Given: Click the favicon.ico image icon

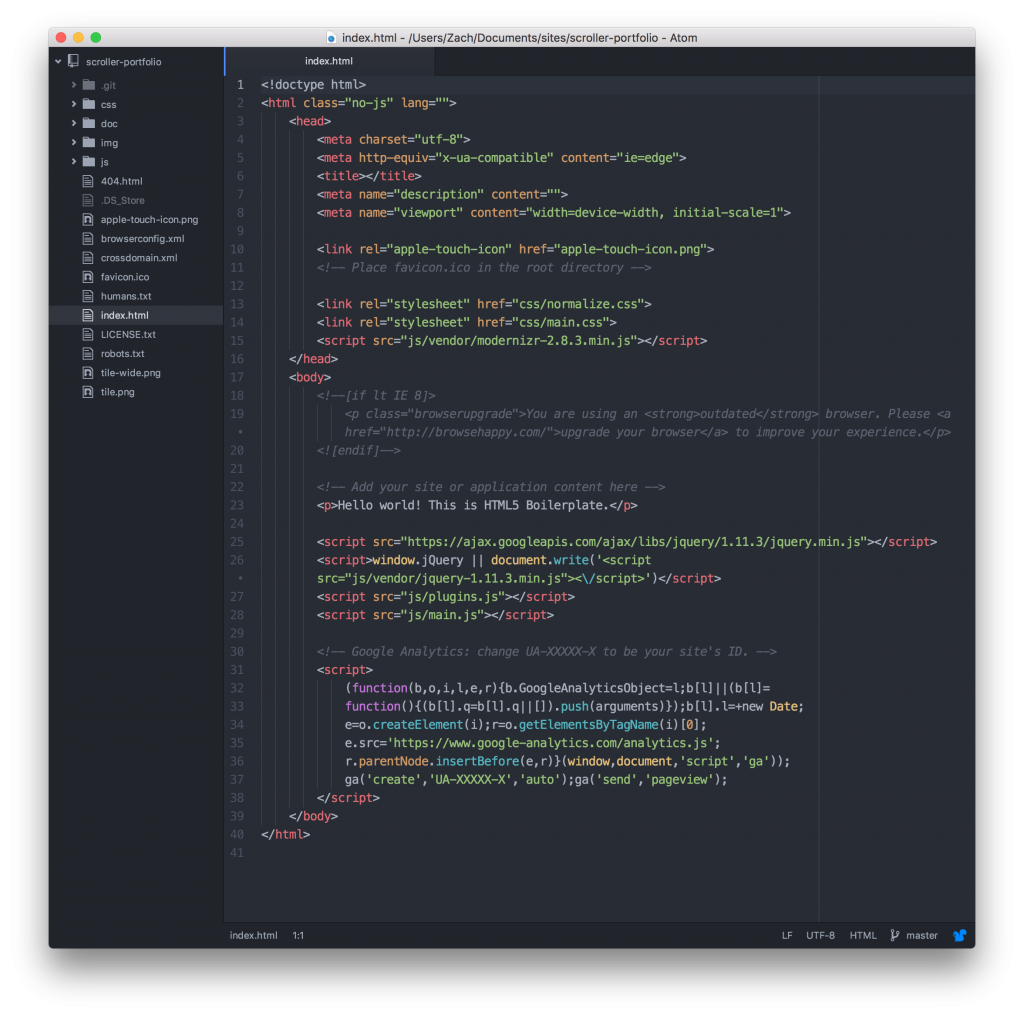Looking at the screenshot, I should pos(88,277).
